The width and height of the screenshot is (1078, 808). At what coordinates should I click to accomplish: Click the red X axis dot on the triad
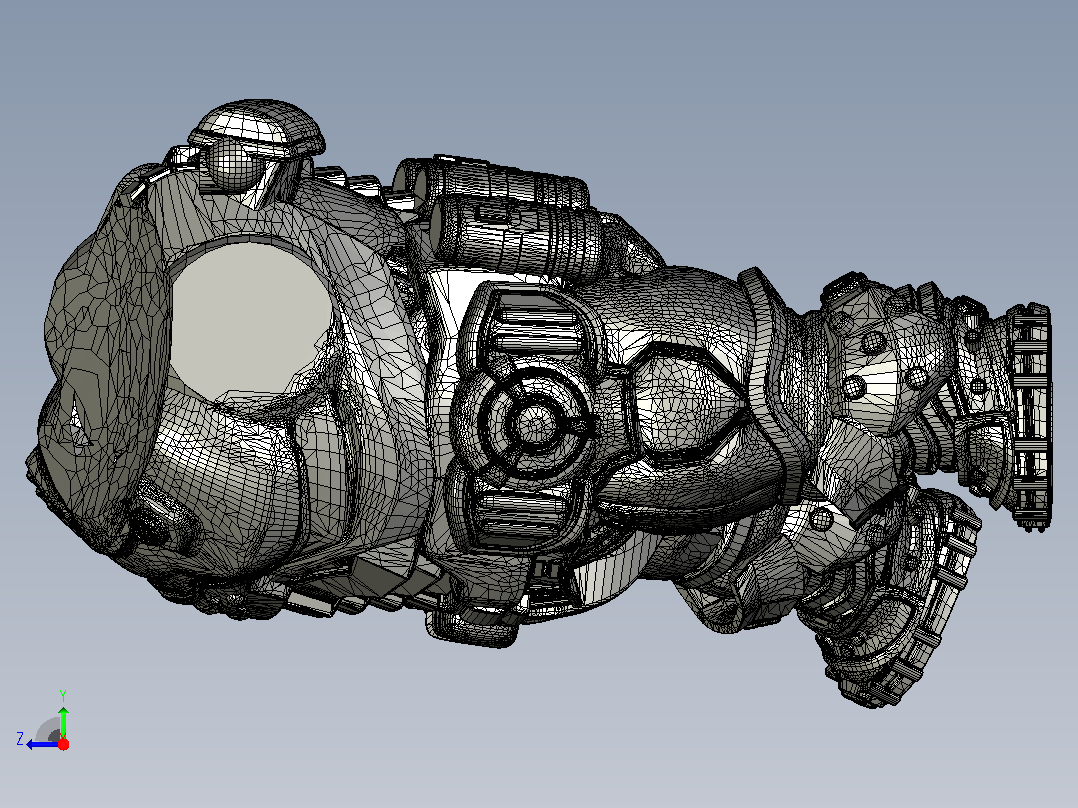click(63, 744)
